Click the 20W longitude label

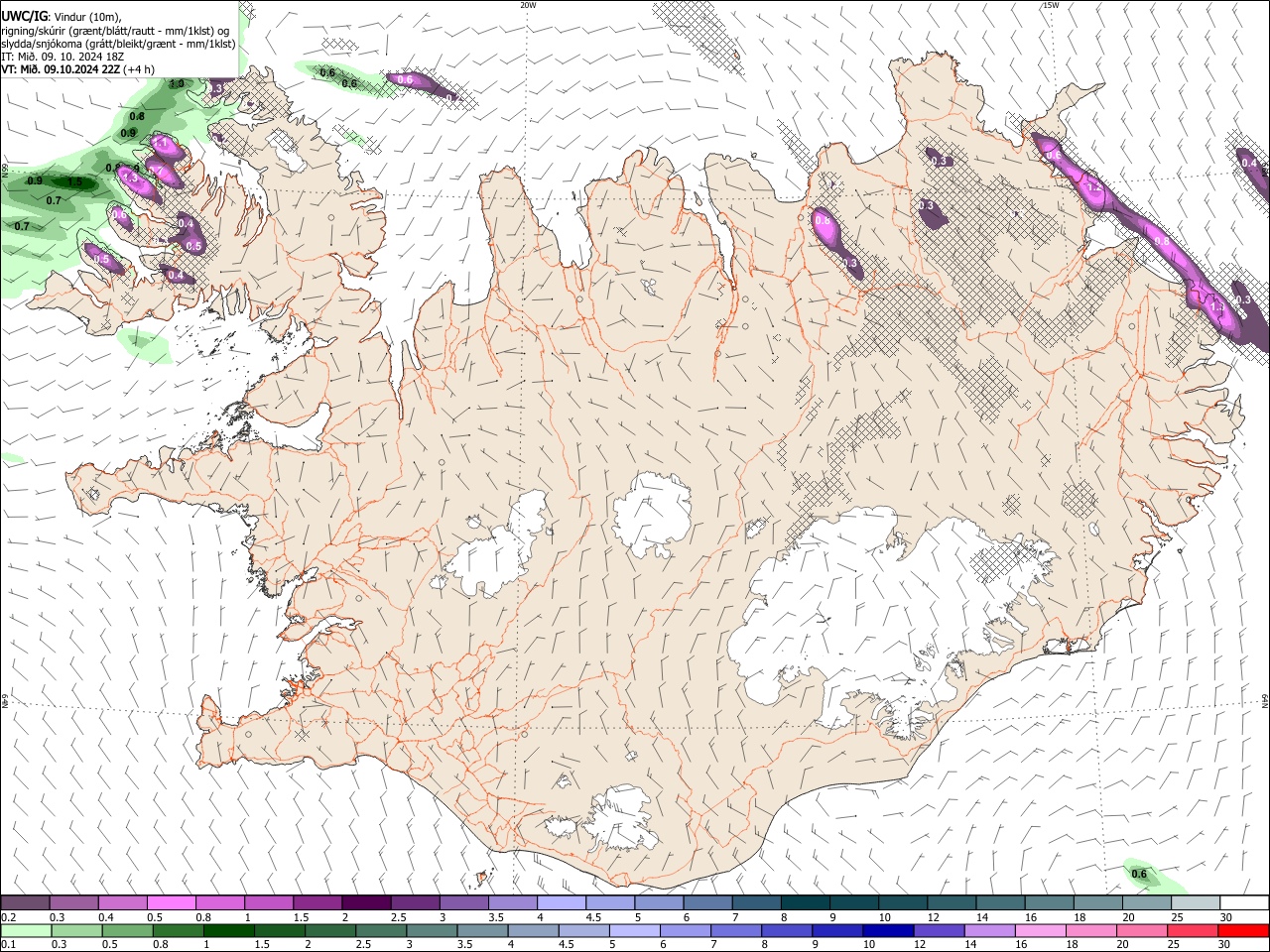(x=528, y=5)
